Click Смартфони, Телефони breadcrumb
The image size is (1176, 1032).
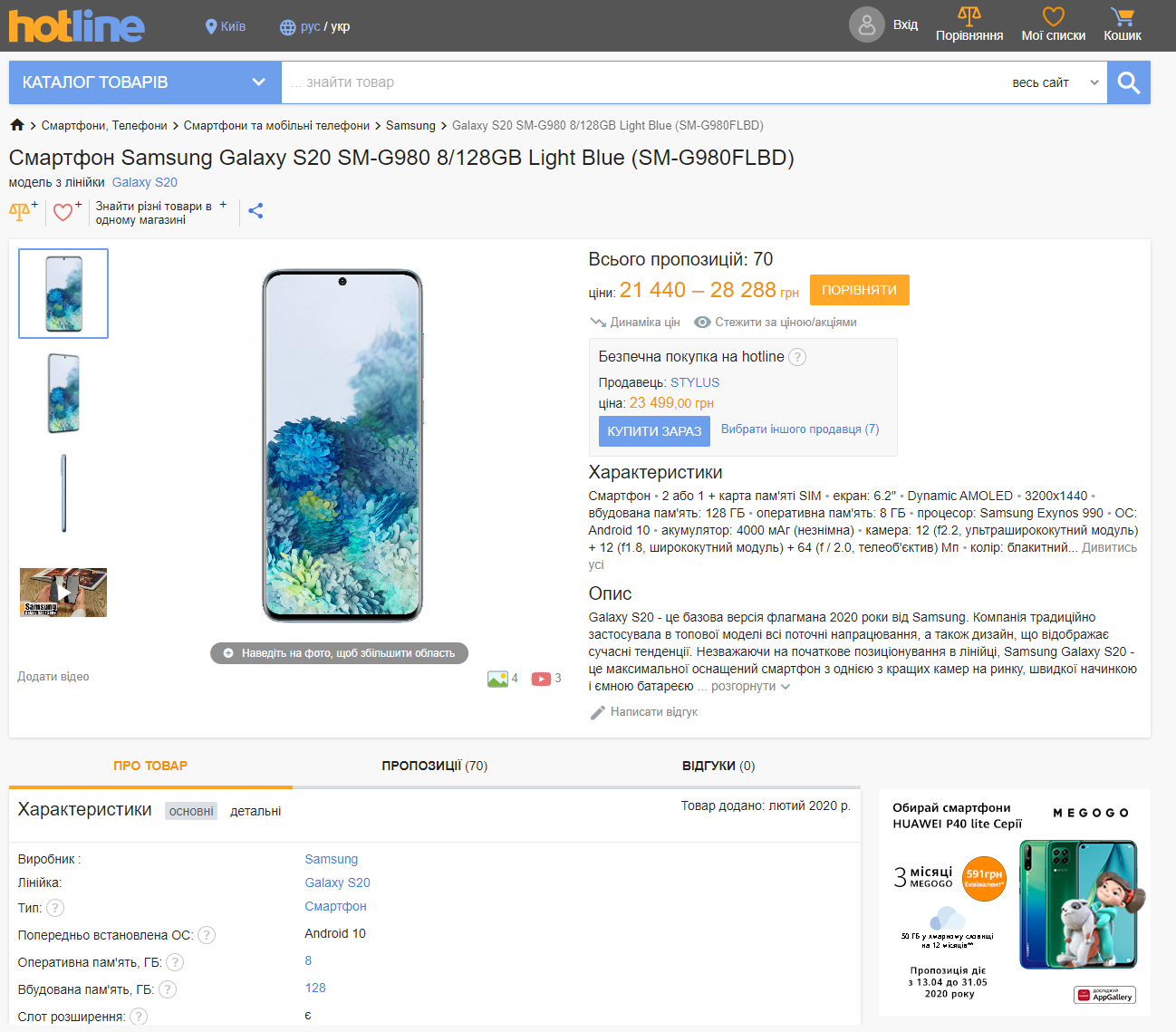[104, 126]
